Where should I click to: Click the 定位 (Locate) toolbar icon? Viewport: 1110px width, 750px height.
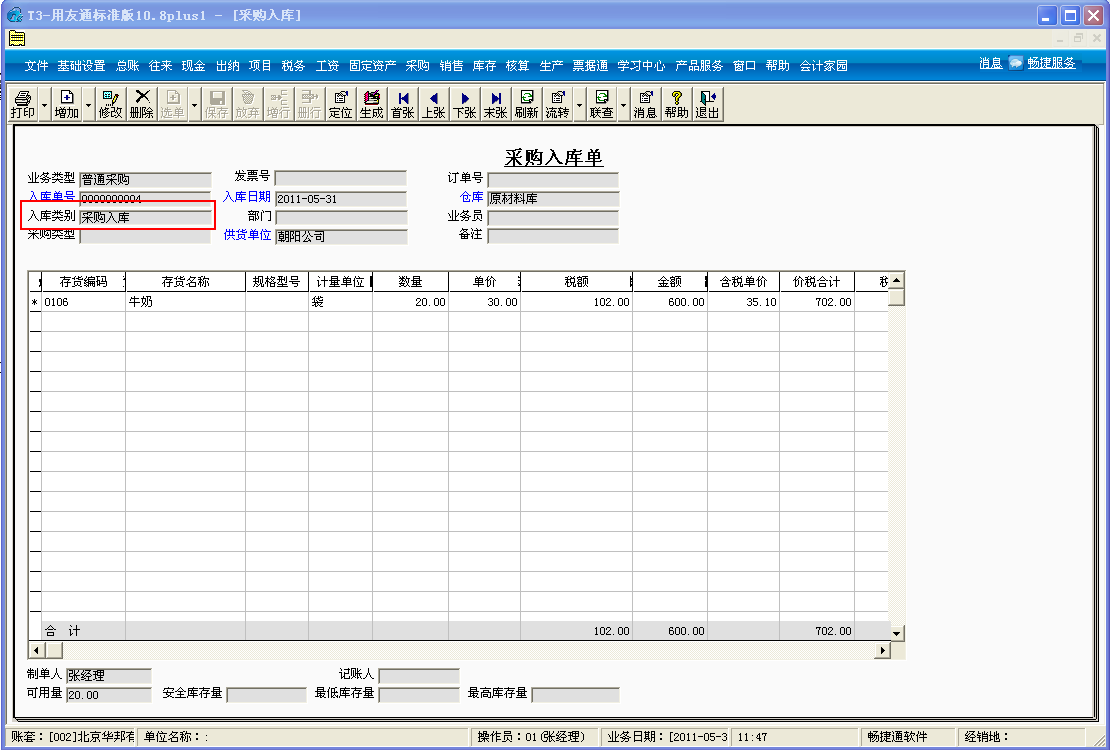[340, 104]
